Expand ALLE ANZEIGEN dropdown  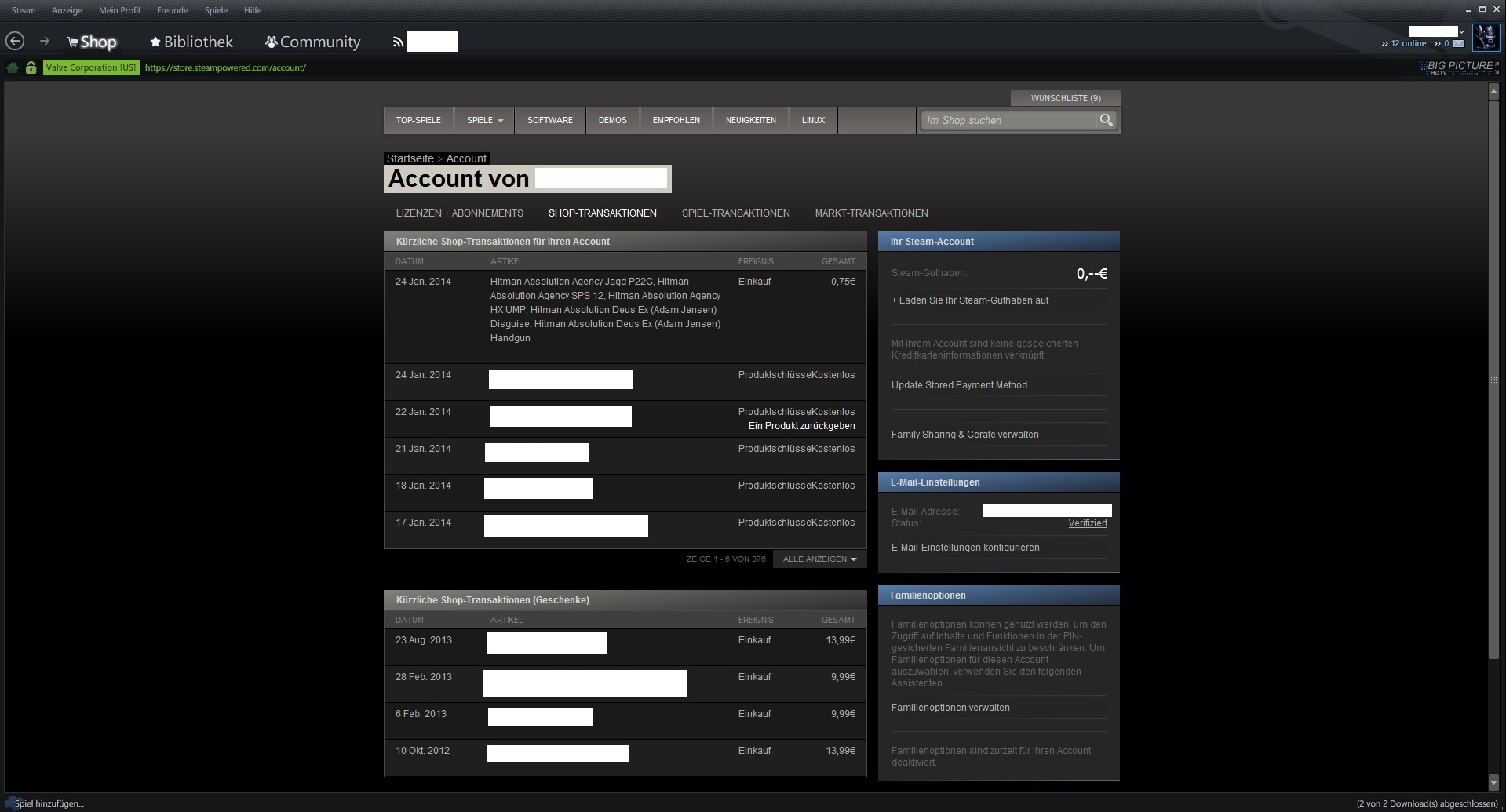(819, 559)
